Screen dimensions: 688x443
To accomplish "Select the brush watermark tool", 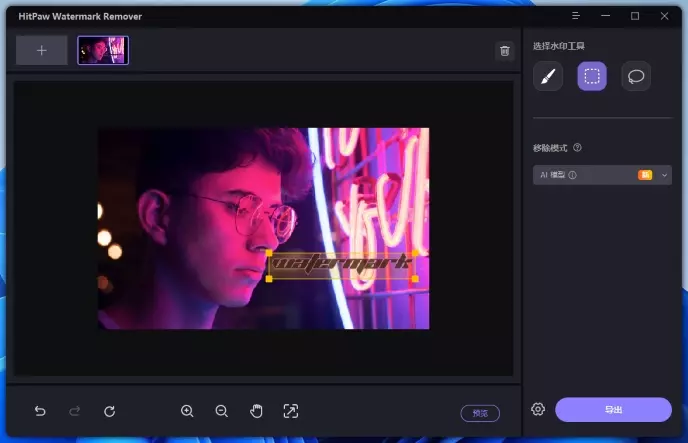I will click(x=548, y=76).
